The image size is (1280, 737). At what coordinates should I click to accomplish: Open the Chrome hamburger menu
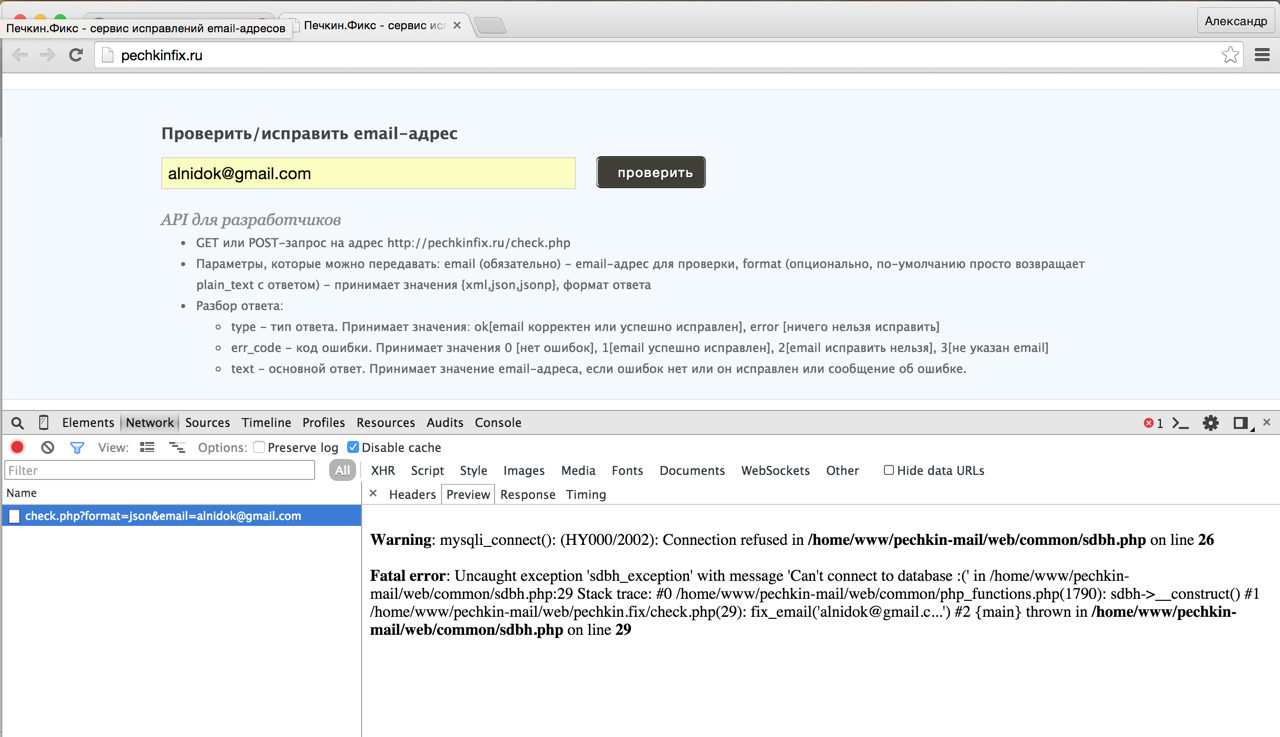coord(1262,55)
